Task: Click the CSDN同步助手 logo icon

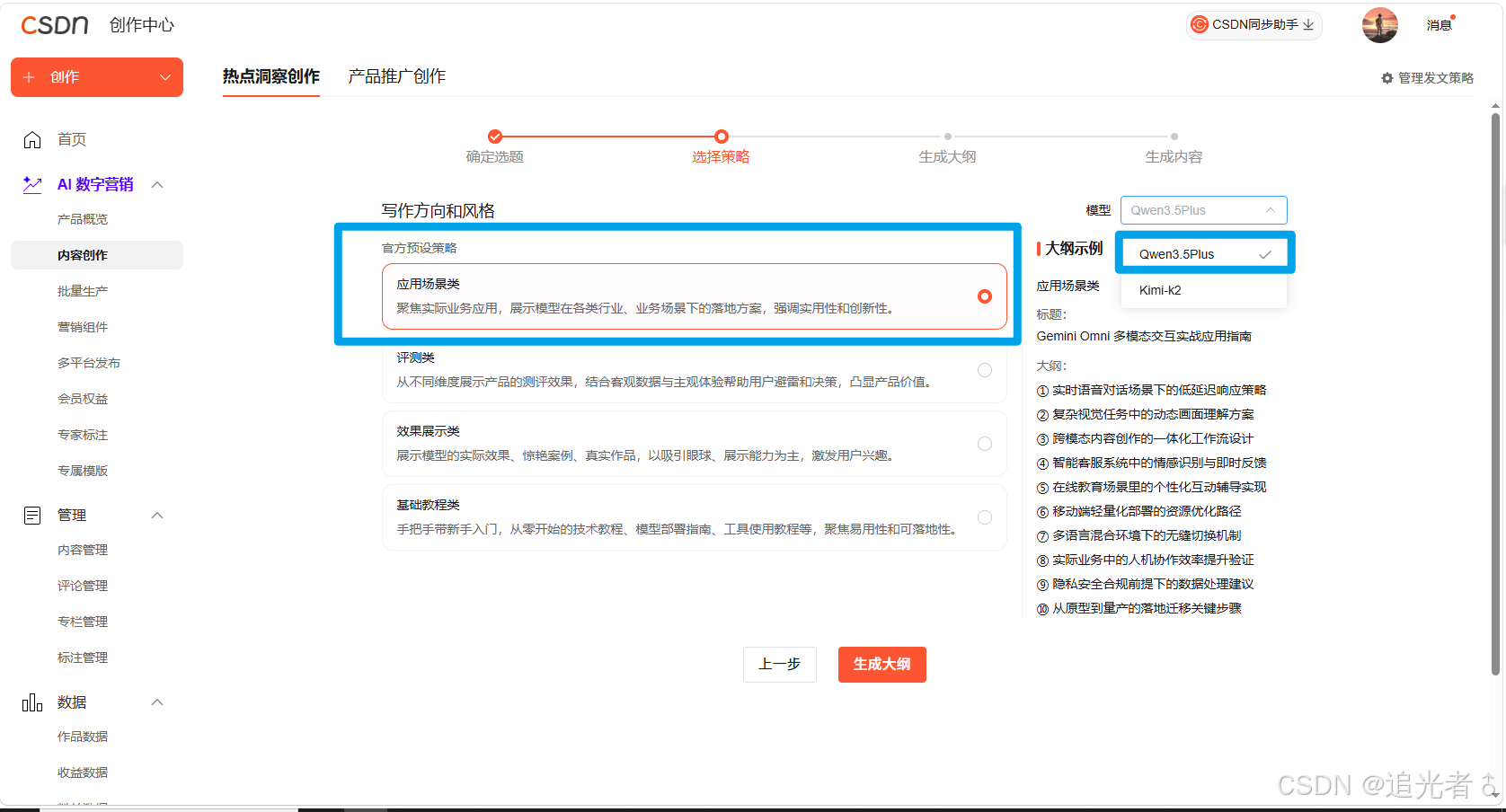Action: (x=1200, y=24)
